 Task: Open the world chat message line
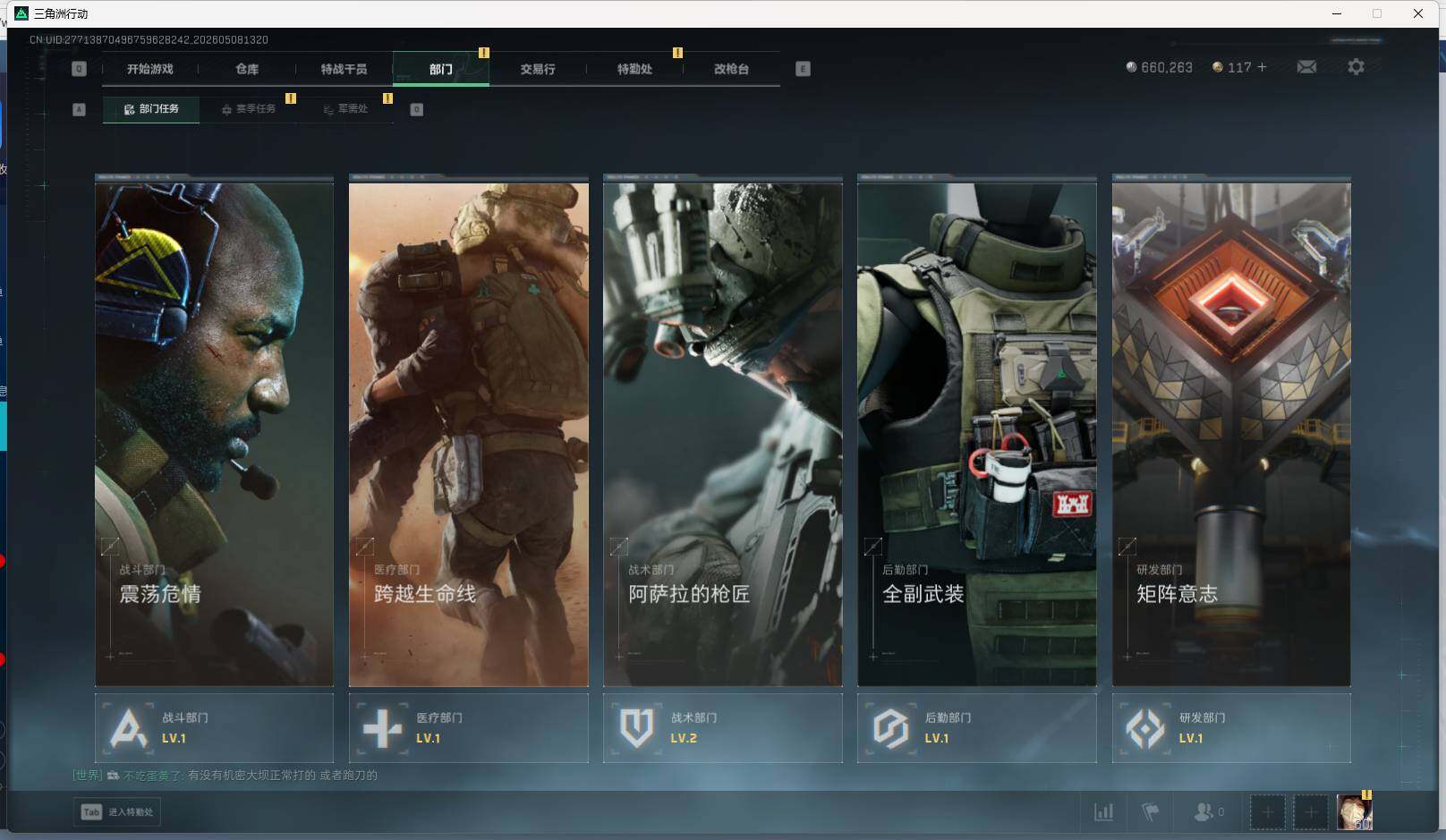click(225, 776)
